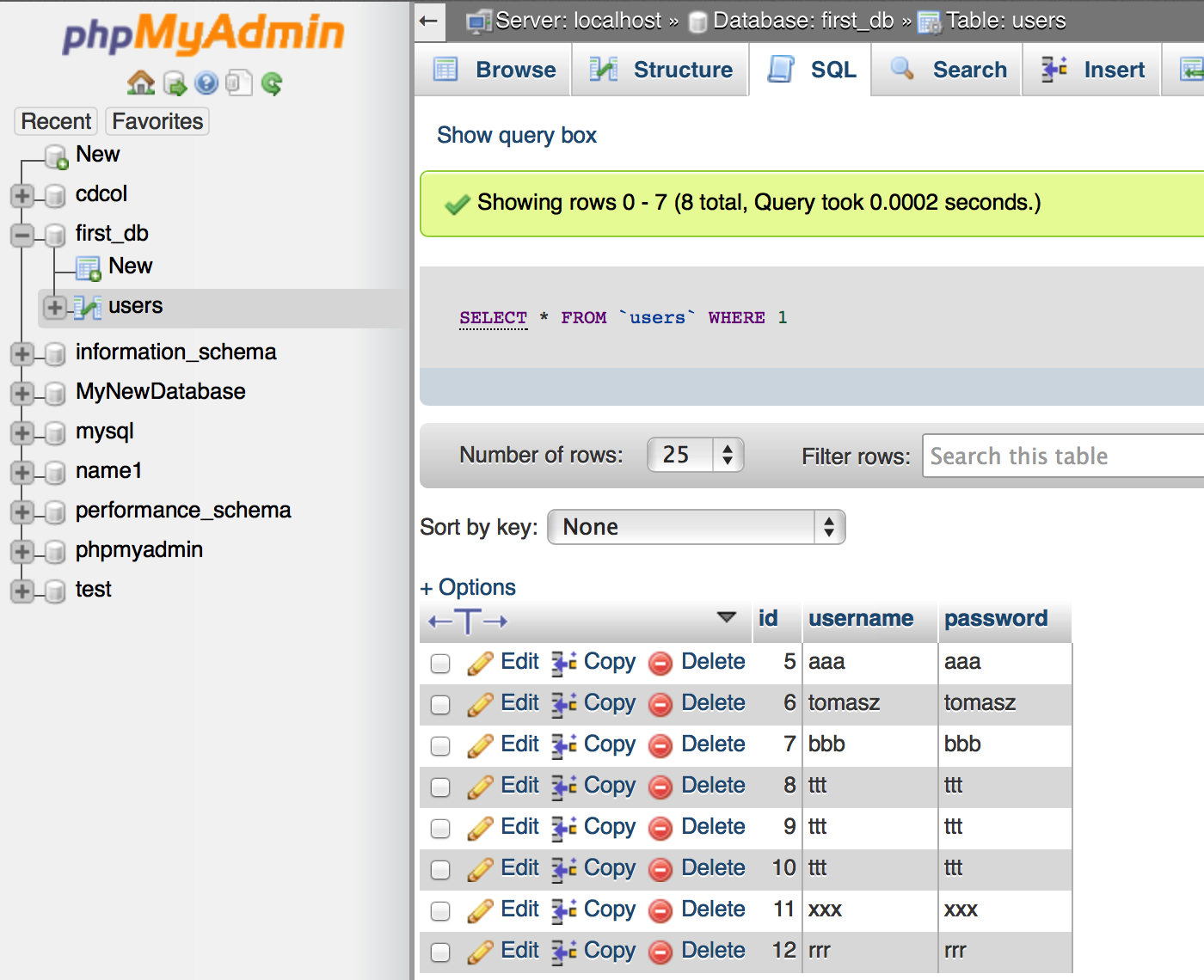
Task: Click the red Delete icon for row id 5
Action: [x=660, y=664]
